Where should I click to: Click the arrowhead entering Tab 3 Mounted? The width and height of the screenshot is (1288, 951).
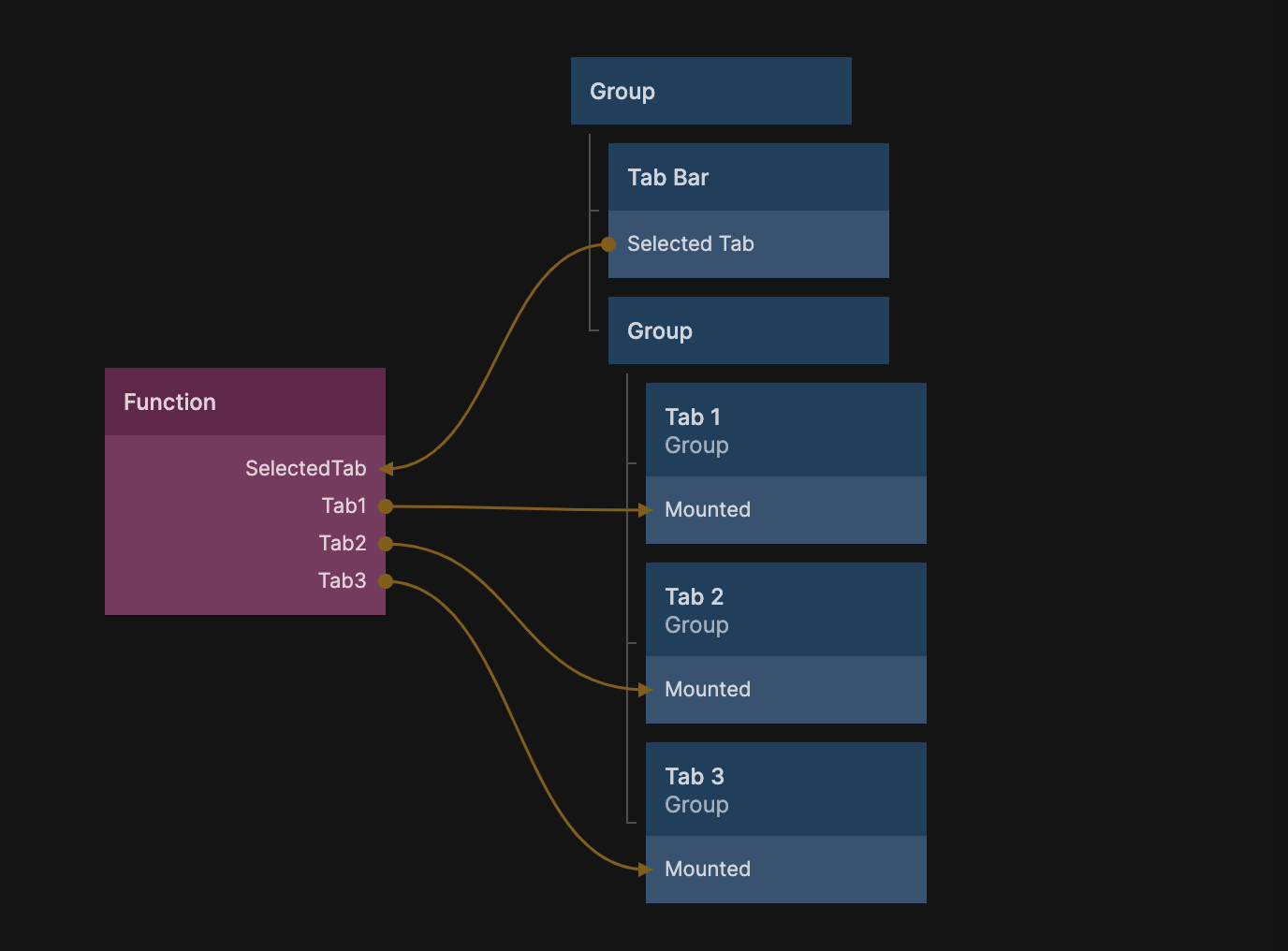click(644, 870)
